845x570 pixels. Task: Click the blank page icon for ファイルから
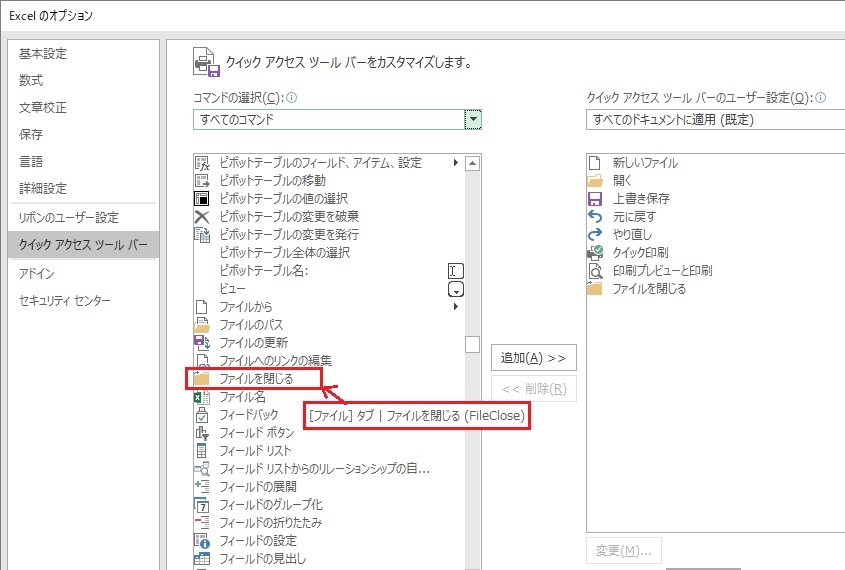(x=202, y=307)
